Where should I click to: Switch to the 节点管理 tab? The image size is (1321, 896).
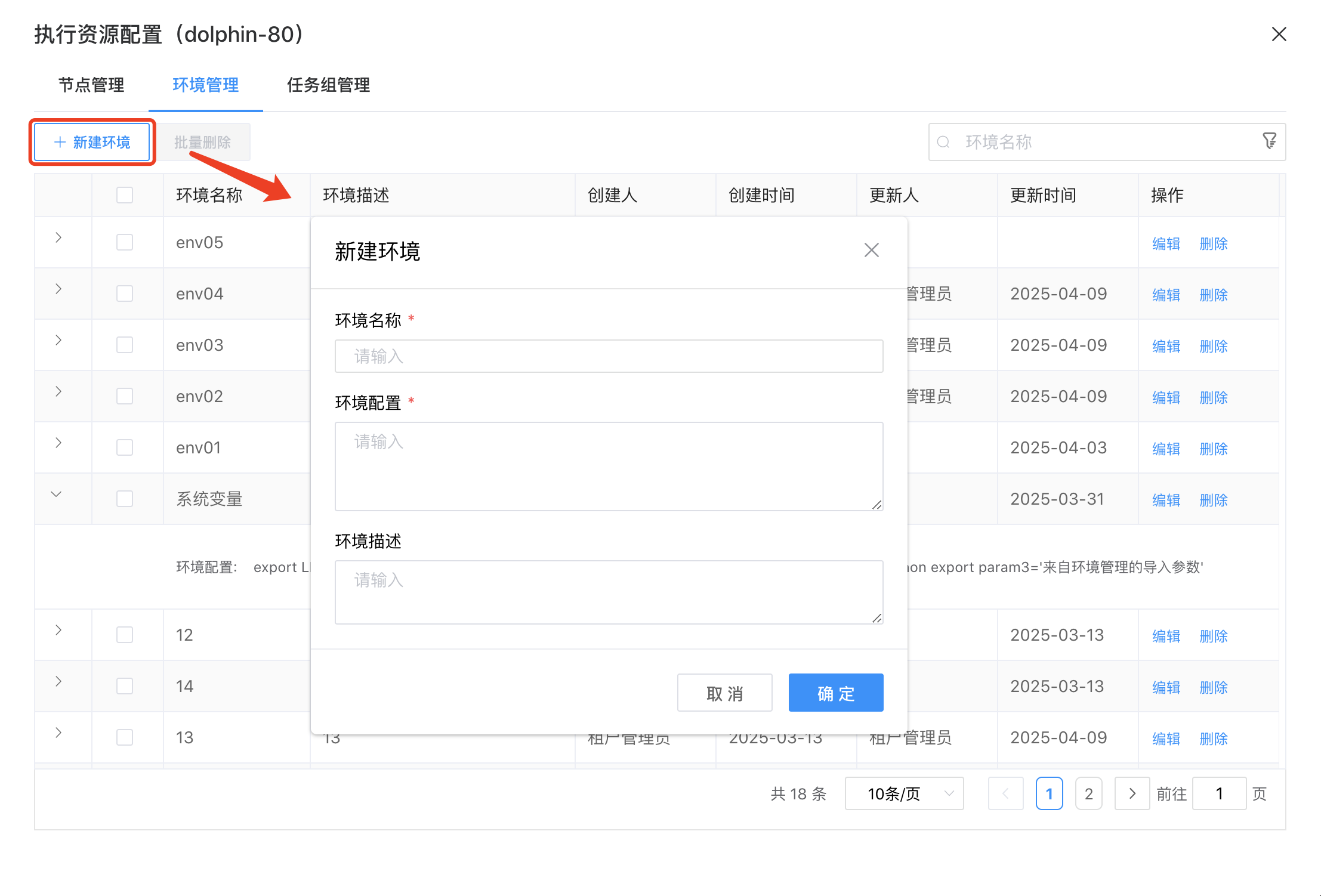[x=91, y=85]
